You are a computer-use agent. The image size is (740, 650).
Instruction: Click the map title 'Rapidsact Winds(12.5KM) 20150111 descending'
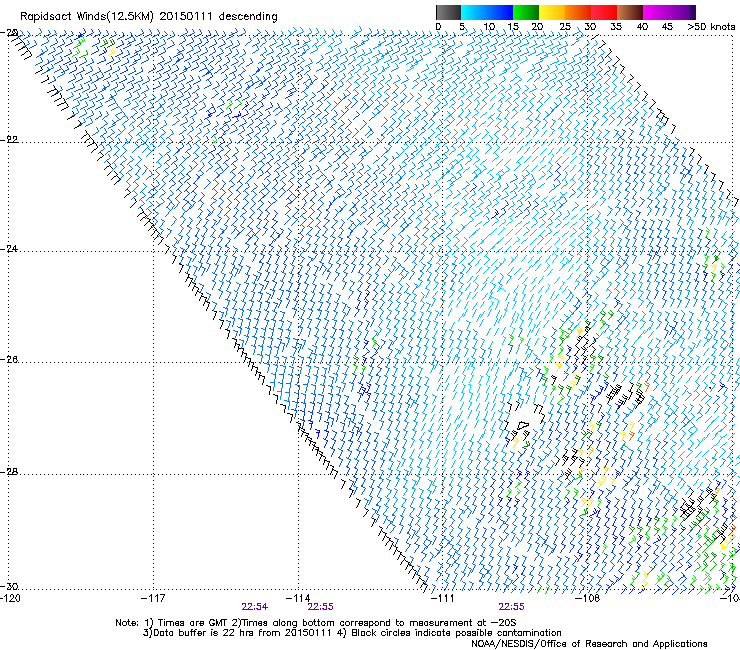point(149,16)
